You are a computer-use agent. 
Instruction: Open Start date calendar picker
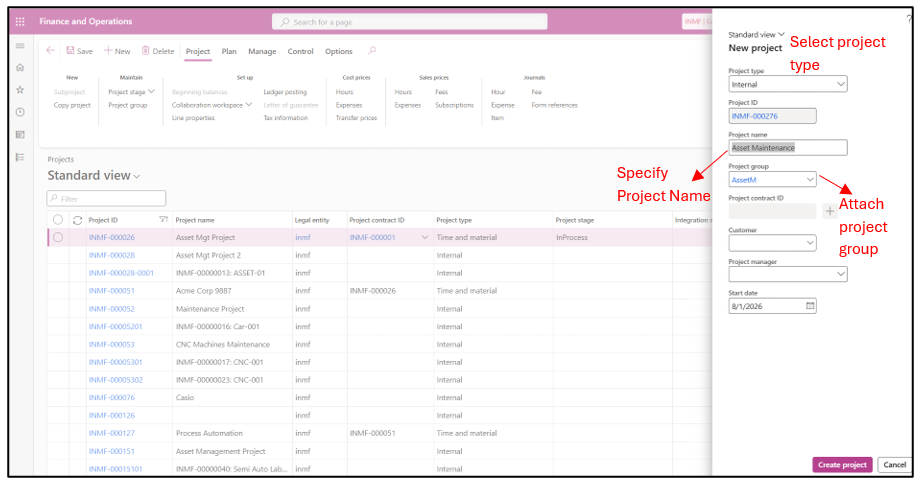click(810, 306)
